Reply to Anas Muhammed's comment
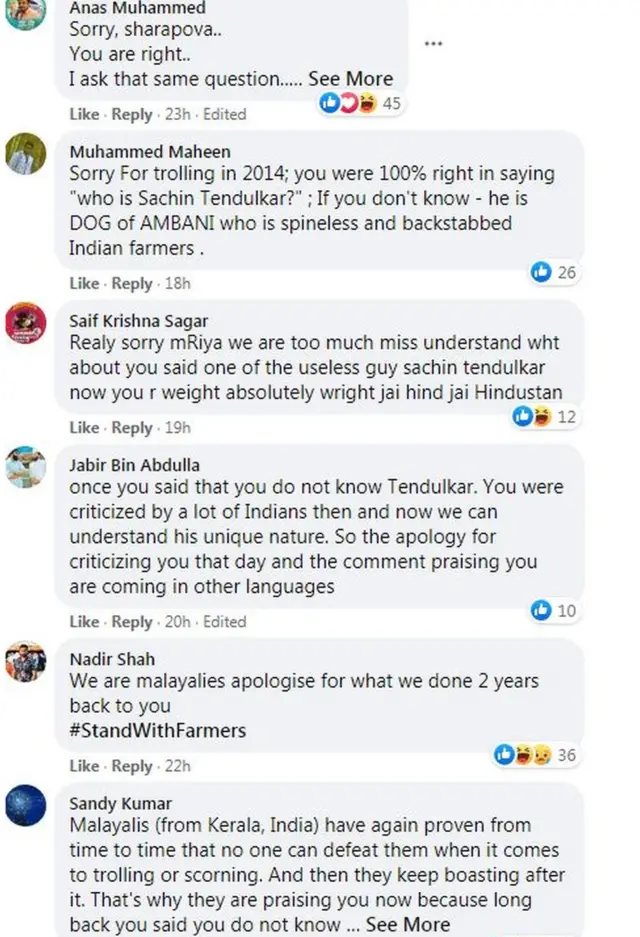Viewport: 640px width, 937px height. tap(132, 114)
